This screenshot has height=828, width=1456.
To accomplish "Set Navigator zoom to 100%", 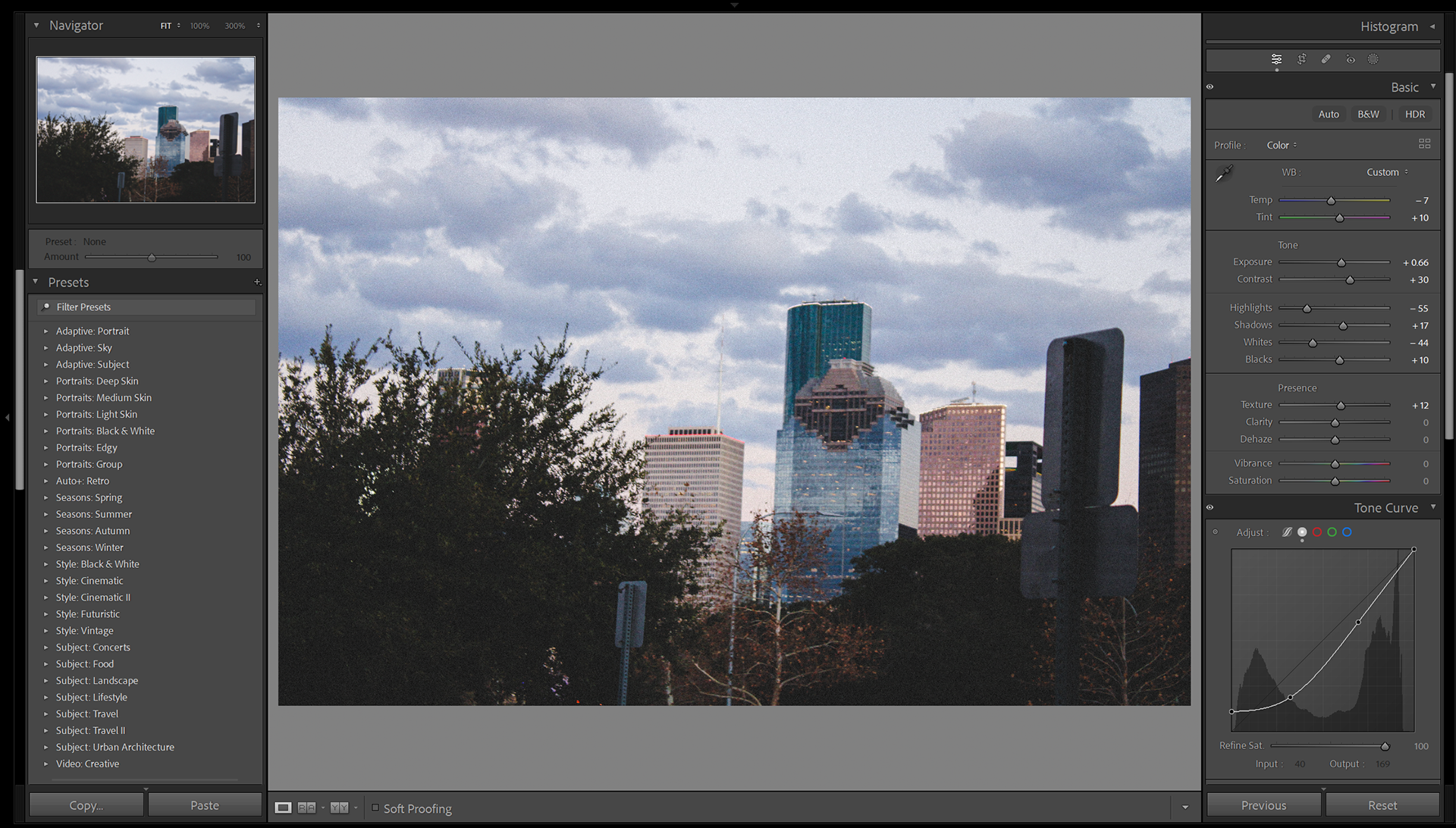I will pyautogui.click(x=199, y=26).
